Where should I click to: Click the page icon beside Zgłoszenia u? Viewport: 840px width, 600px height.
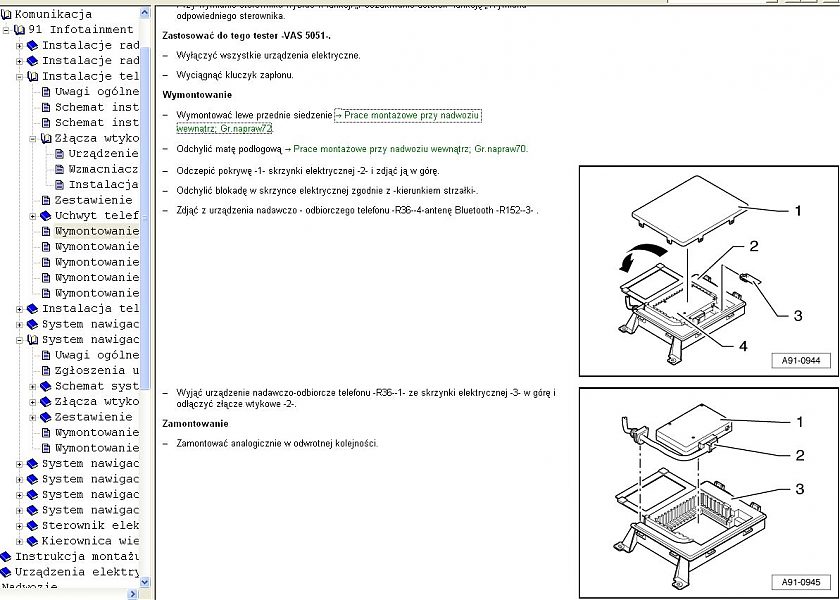point(46,371)
